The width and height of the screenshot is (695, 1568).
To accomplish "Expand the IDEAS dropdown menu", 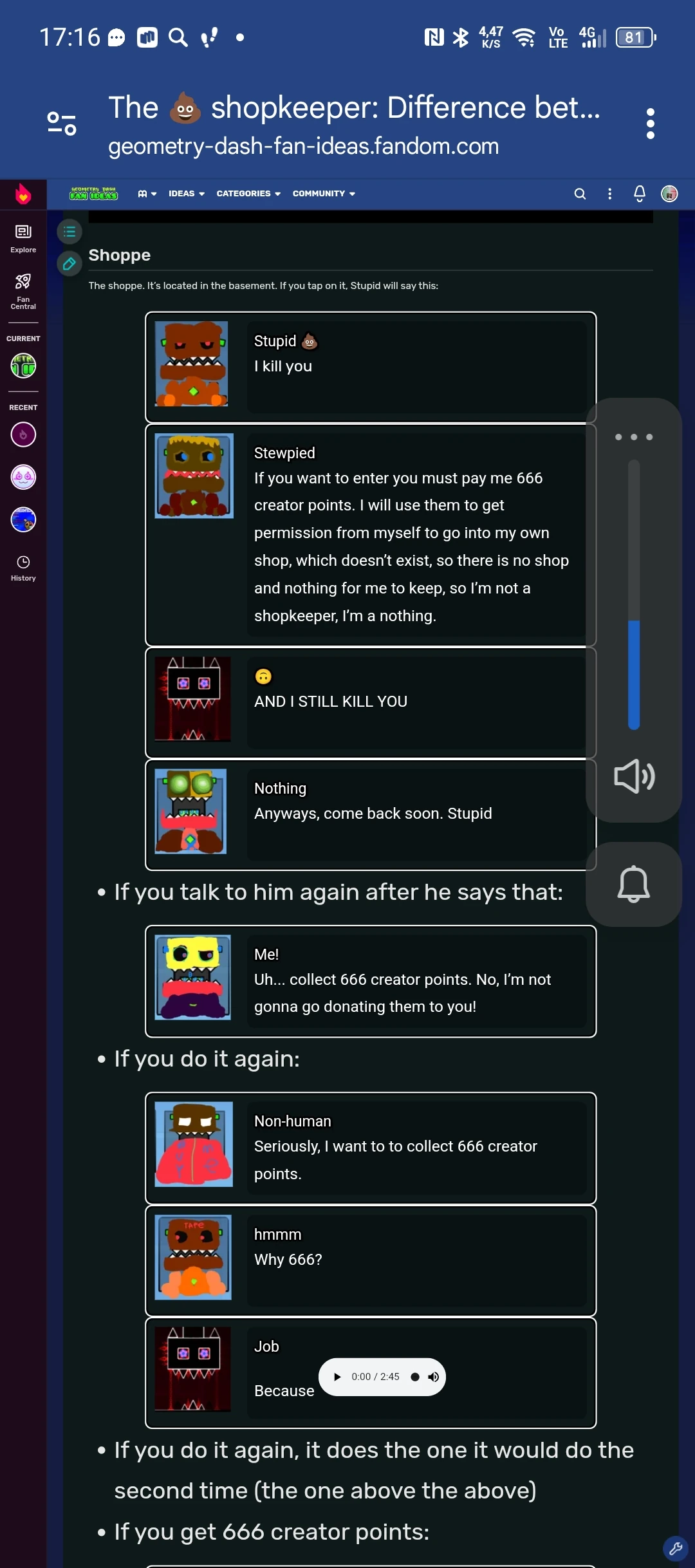I will coord(187,194).
